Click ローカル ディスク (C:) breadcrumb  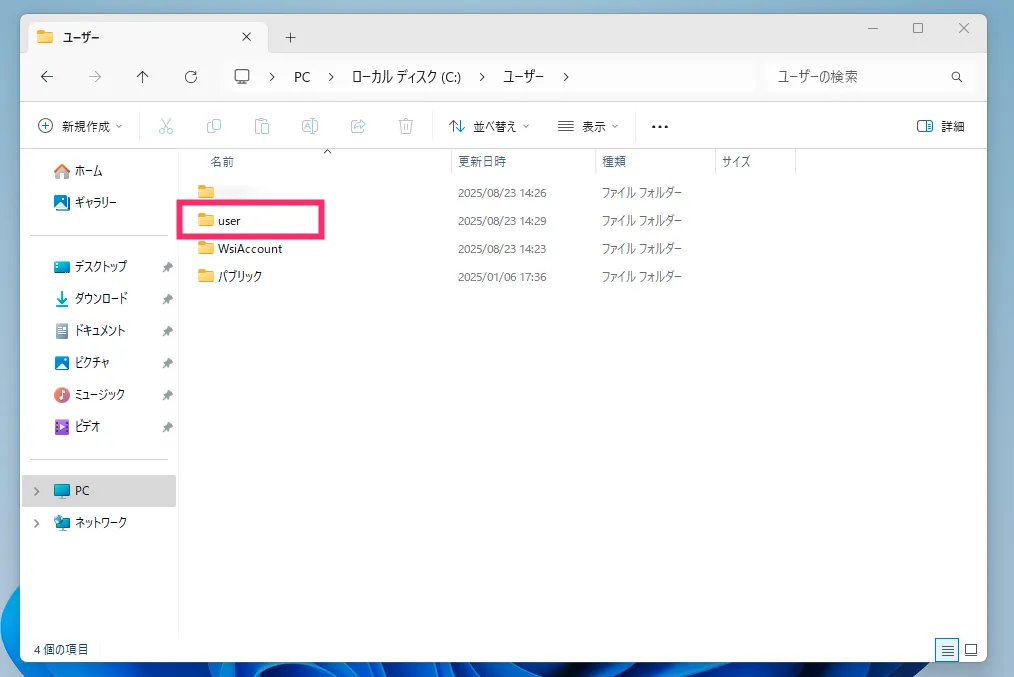[406, 77]
